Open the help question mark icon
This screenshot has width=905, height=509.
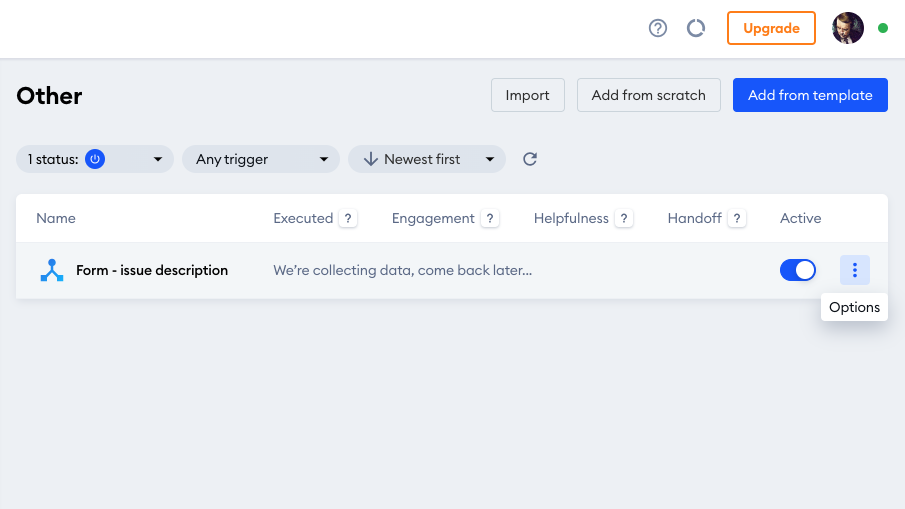point(657,28)
